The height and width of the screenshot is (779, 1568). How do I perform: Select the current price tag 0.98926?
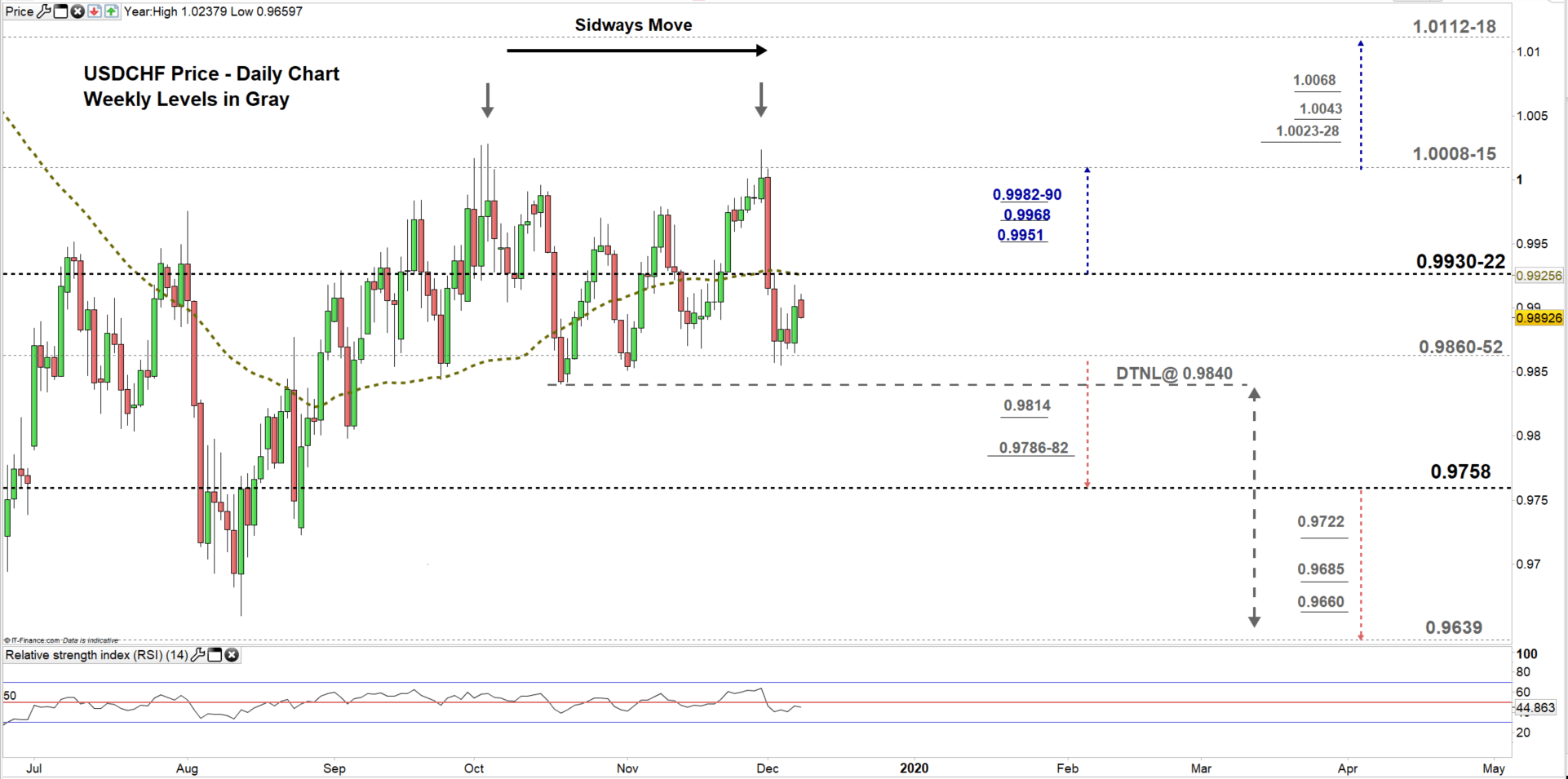[x=1539, y=318]
